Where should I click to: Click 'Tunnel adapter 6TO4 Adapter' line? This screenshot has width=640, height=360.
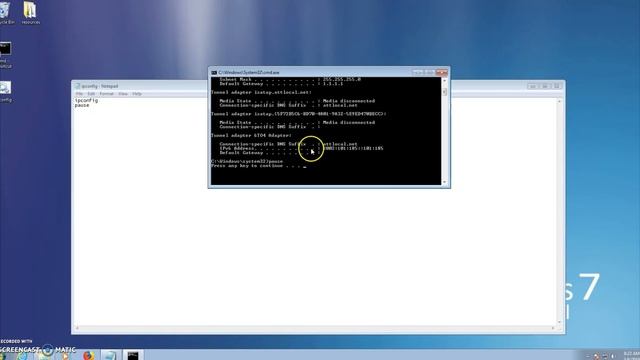click(x=251, y=136)
